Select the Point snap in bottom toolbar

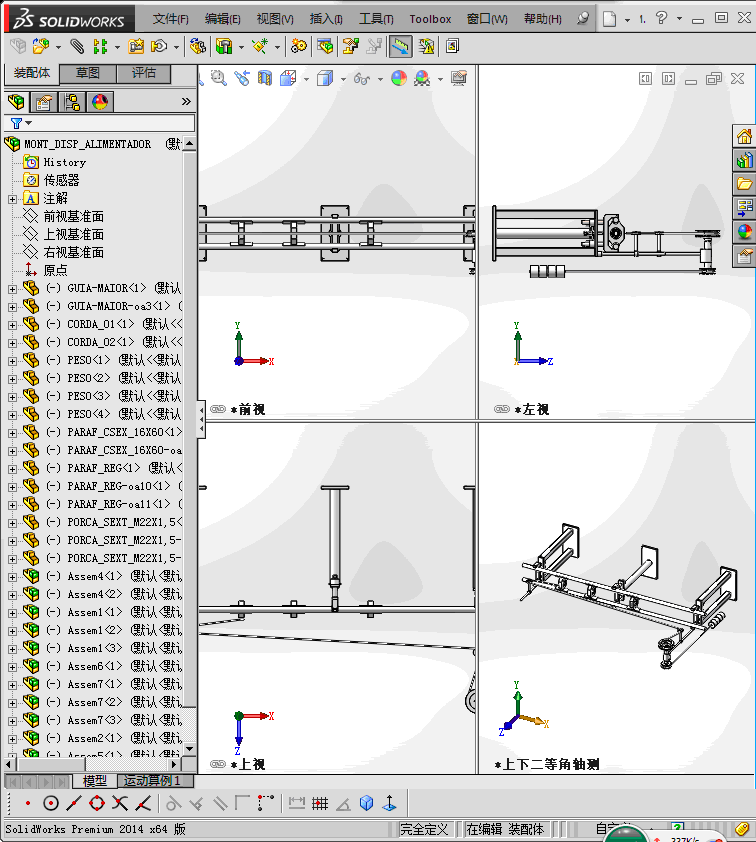pyautogui.click(x=28, y=803)
